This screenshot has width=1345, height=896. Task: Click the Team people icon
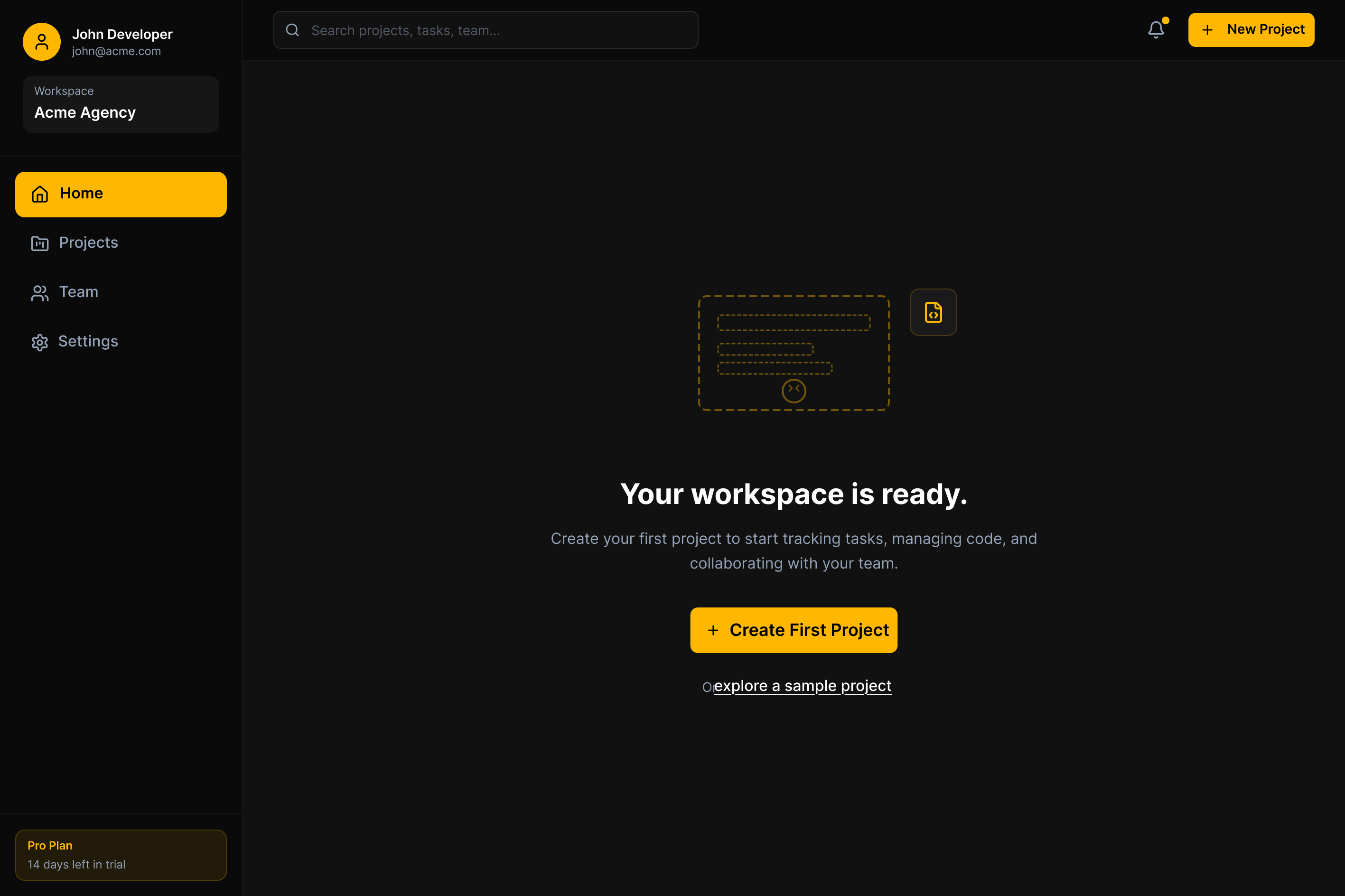39,292
